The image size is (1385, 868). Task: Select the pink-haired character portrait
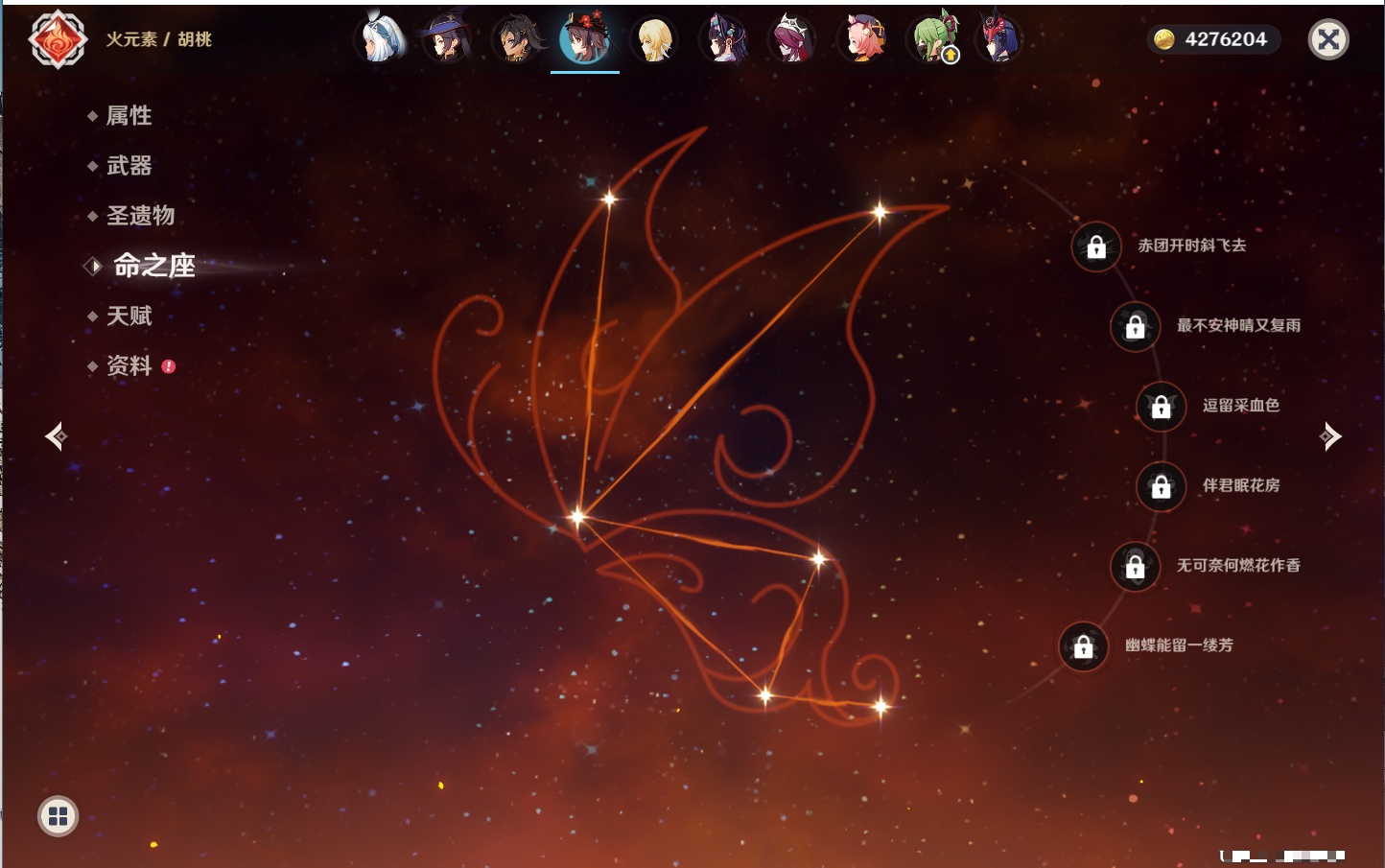click(861, 39)
